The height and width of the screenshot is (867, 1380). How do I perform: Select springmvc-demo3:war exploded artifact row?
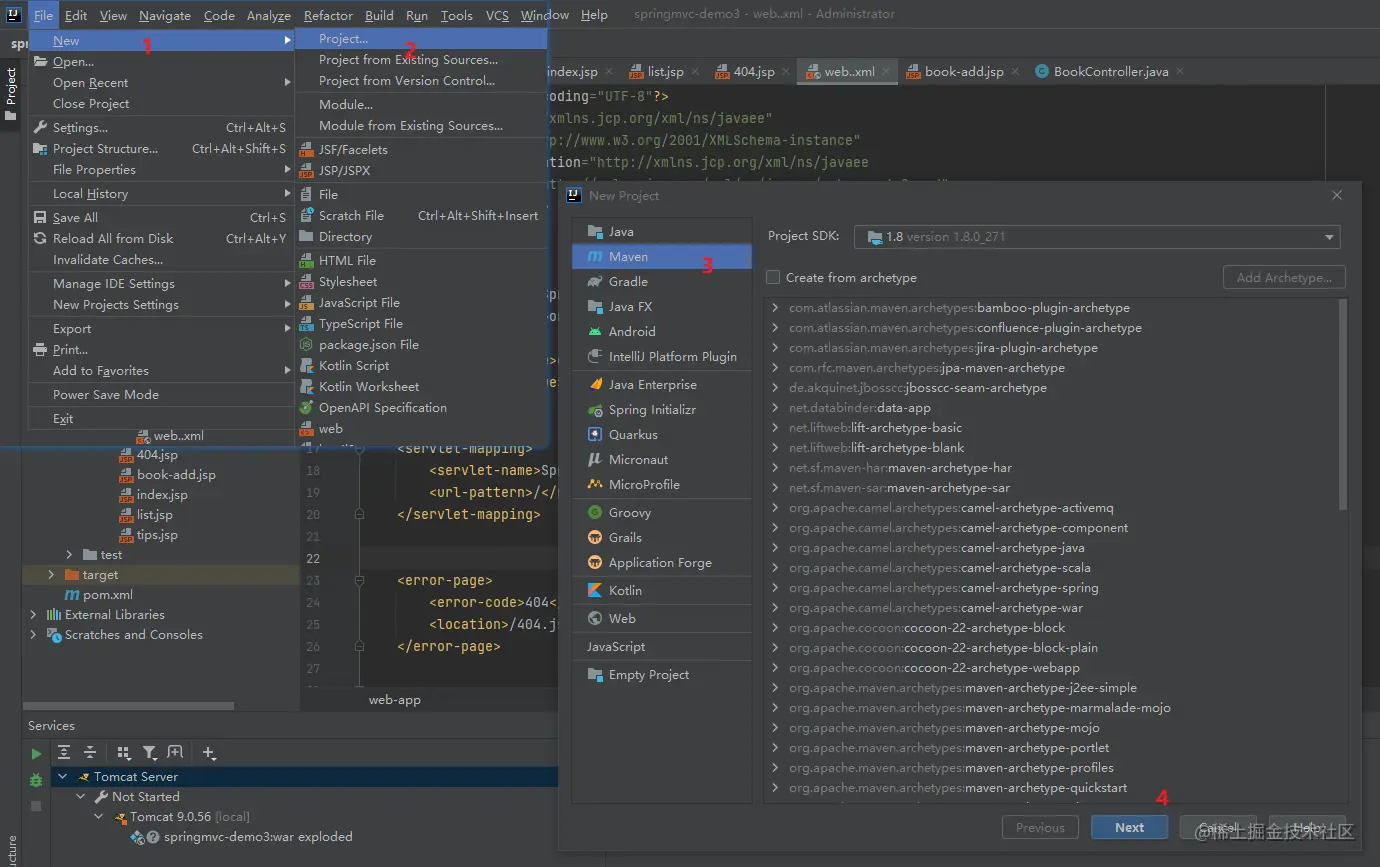pyautogui.click(x=258, y=837)
